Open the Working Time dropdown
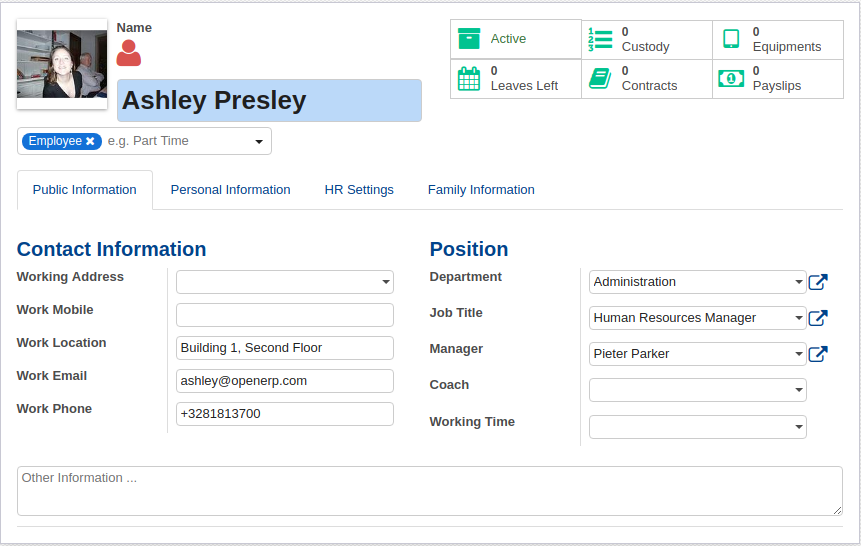The image size is (861, 546). coord(799,427)
